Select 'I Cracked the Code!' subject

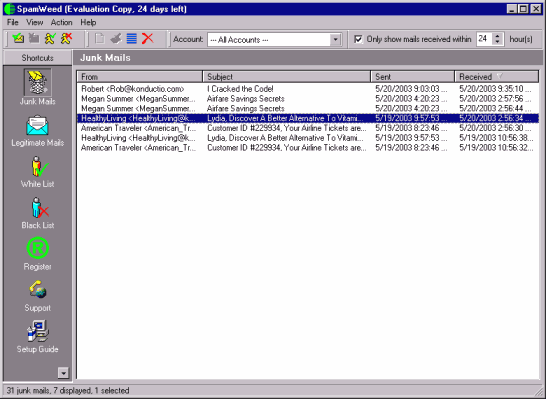click(x=240, y=89)
